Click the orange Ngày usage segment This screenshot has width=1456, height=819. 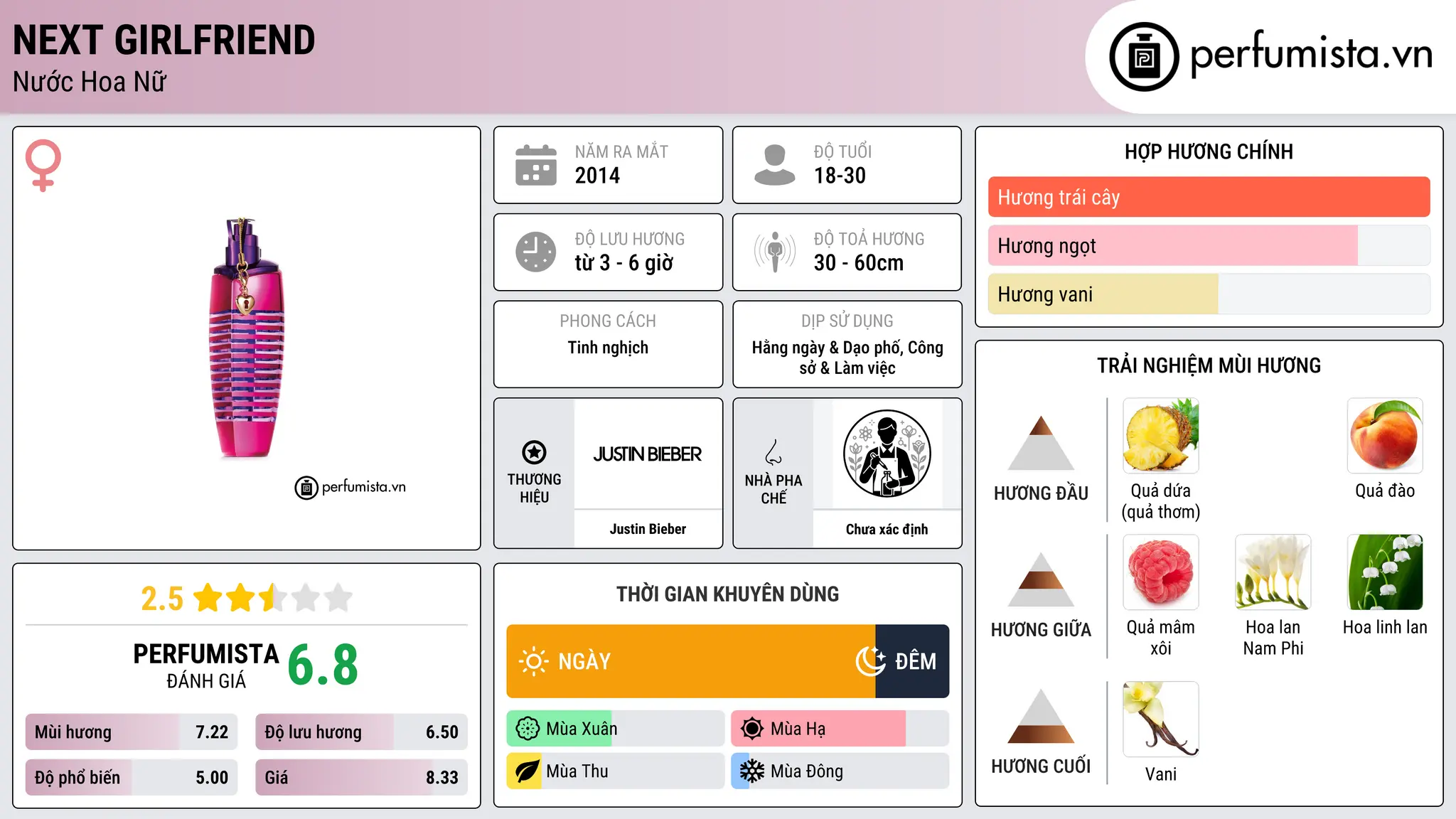coord(691,661)
